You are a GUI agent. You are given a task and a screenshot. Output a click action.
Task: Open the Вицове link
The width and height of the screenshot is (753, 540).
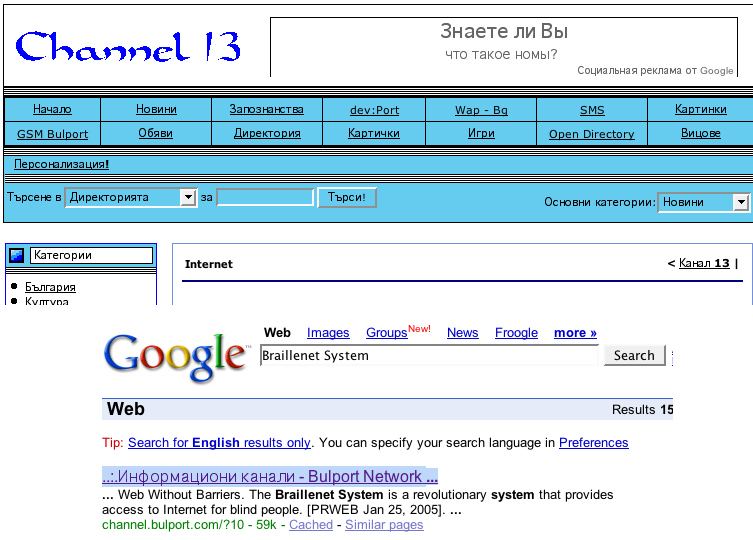701,133
